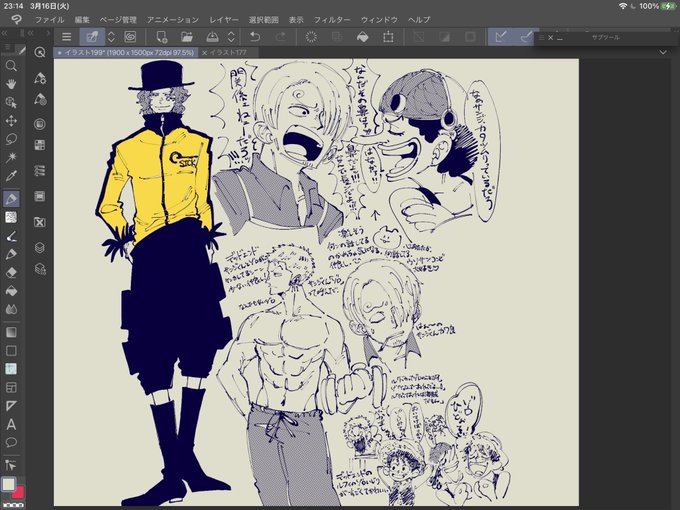The height and width of the screenshot is (510, 680).
Task: Select the Decoration pattern brush tool
Action: [x=11, y=217]
